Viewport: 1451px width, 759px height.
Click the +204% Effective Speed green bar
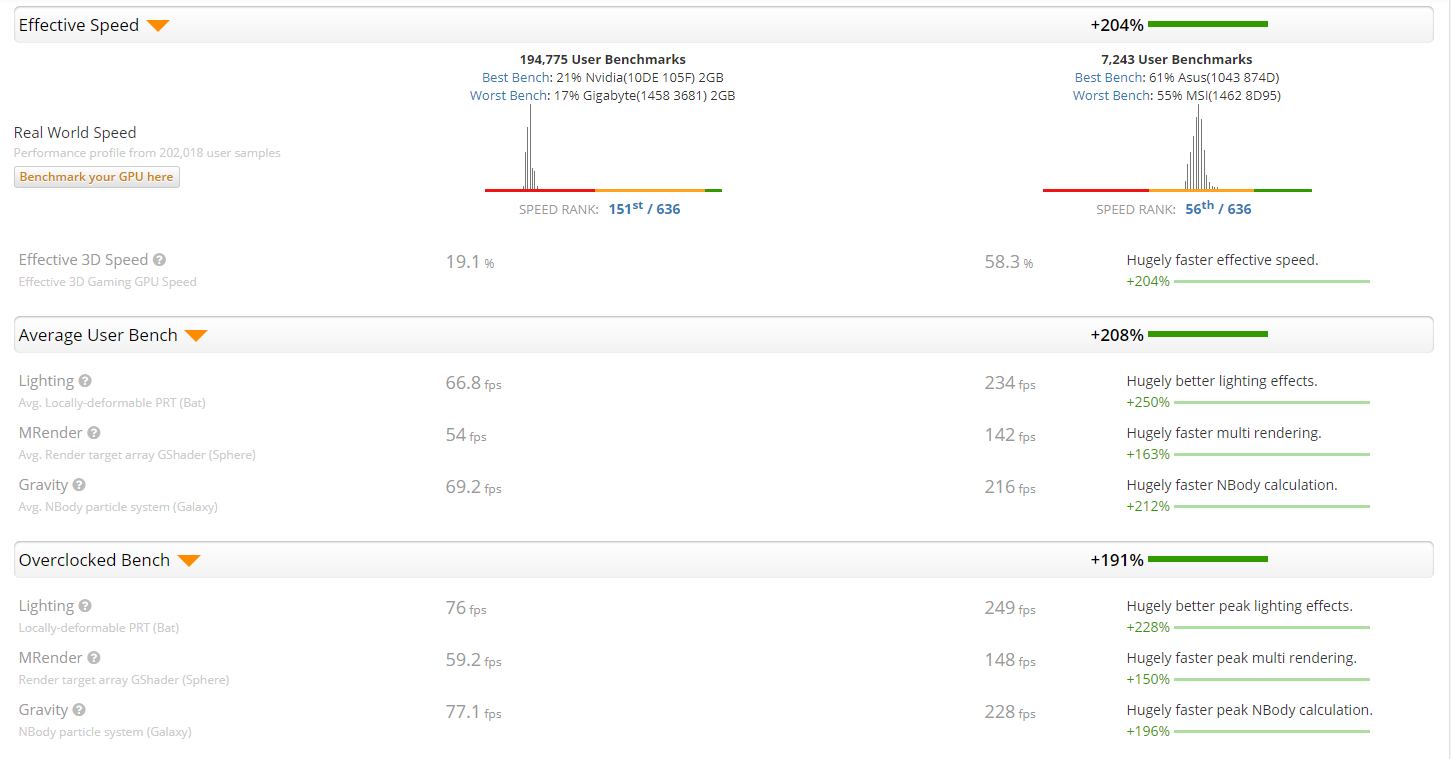pos(1207,24)
